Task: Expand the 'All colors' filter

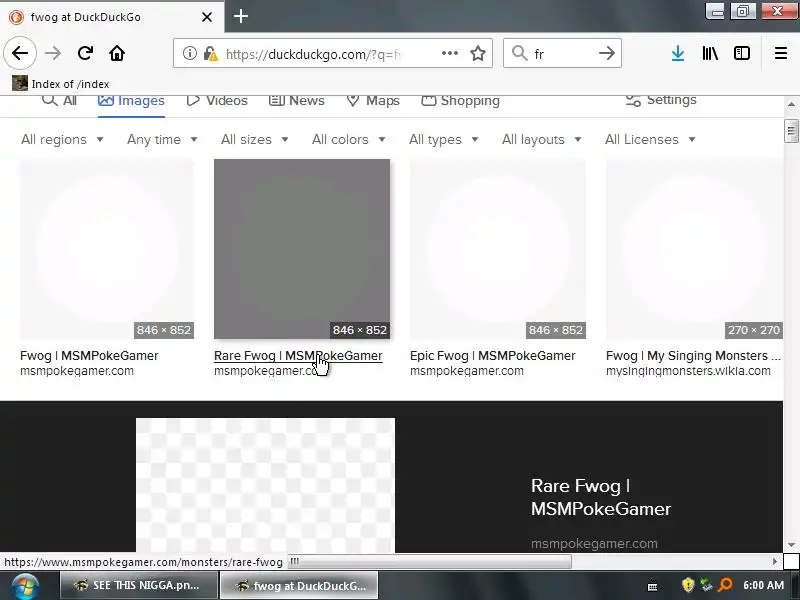Action: [x=348, y=139]
